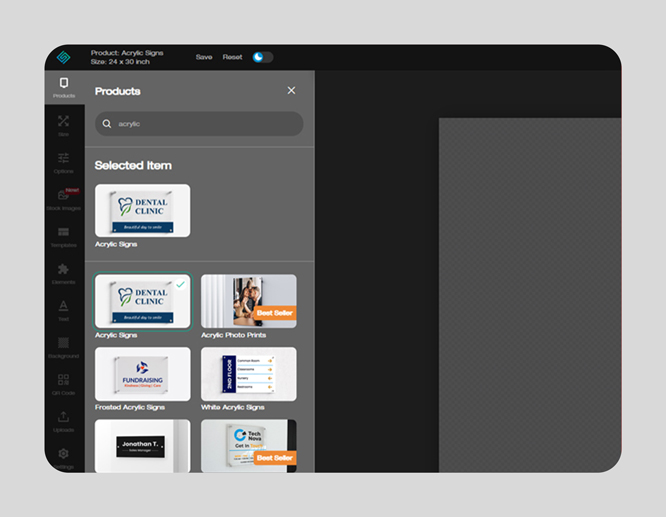Open the Background sidebar tool
Image resolution: width=666 pixels, height=517 pixels.
pyautogui.click(x=64, y=348)
